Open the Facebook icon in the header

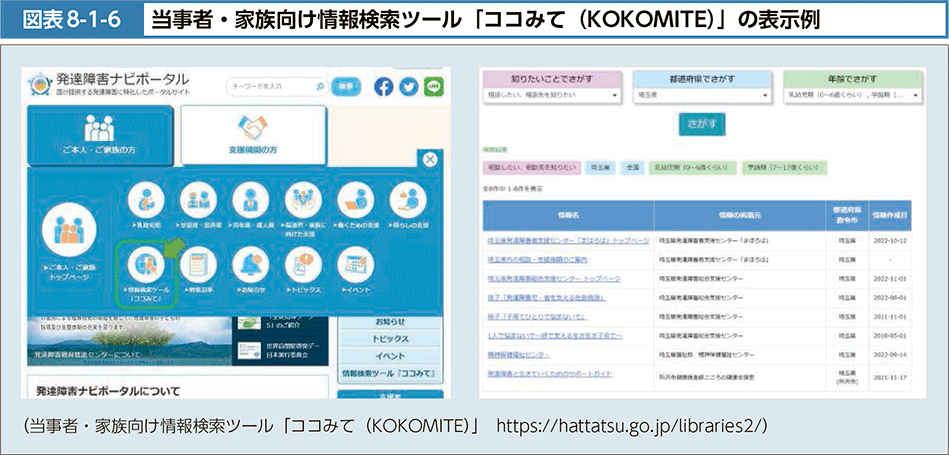(384, 87)
